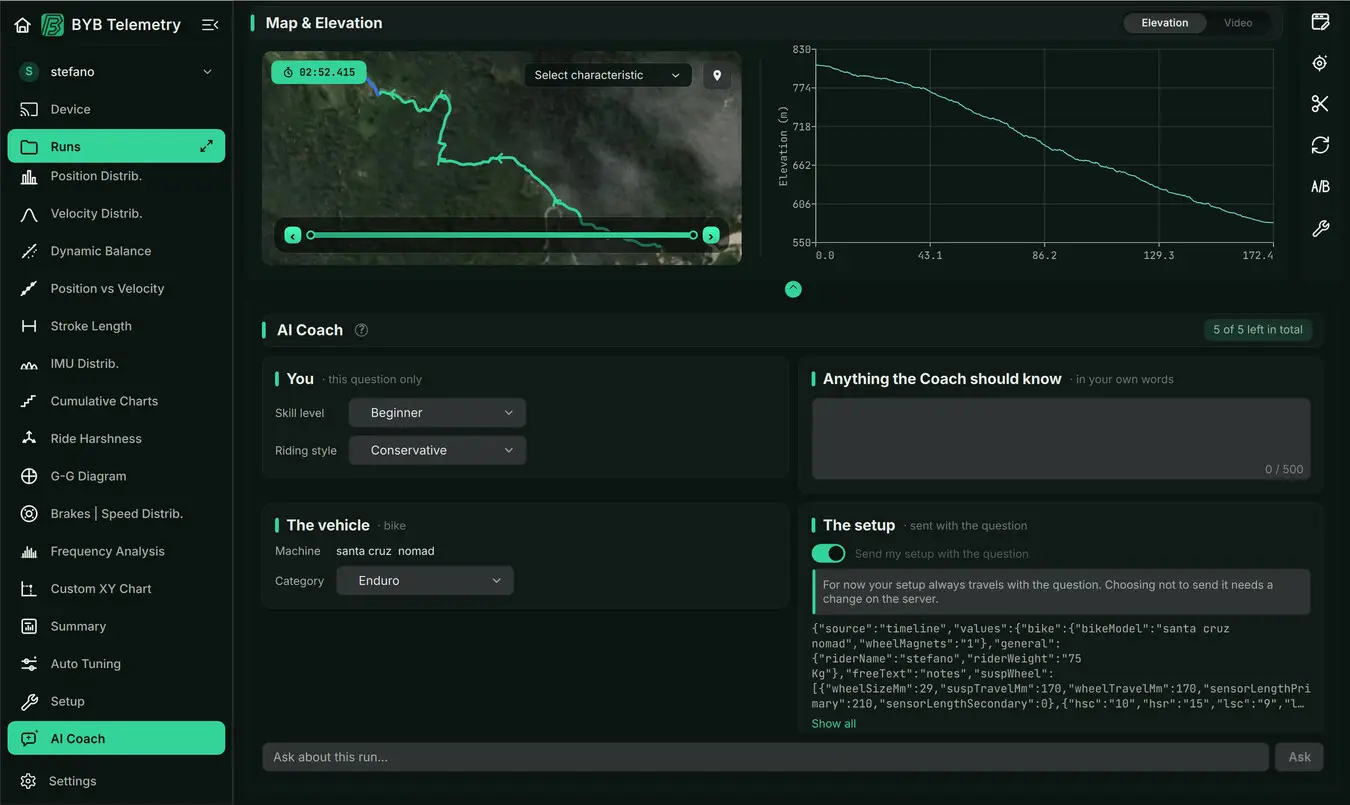Click the map timeline end handle
Screen dimensions: 1350x805
[693, 236]
